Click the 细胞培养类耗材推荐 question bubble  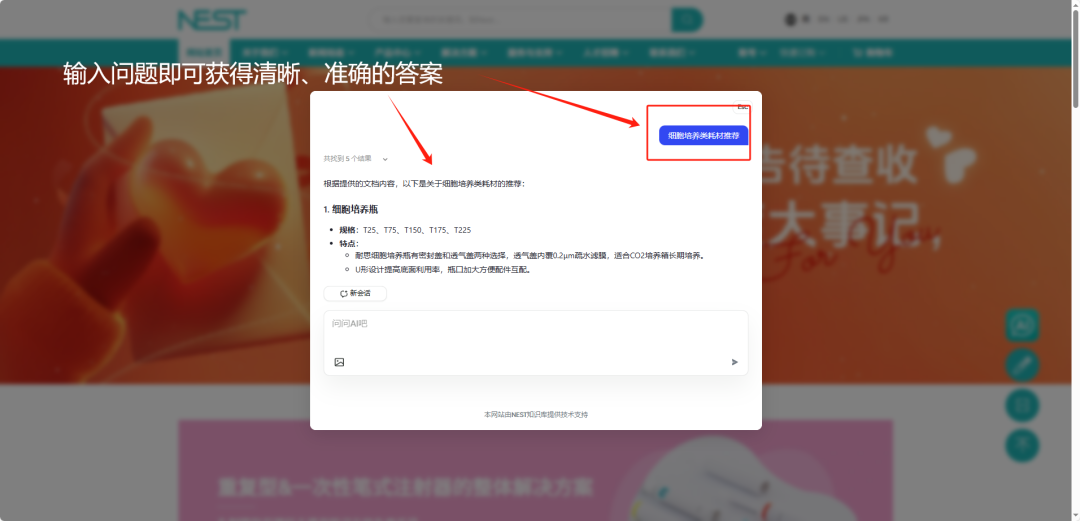tap(703, 136)
